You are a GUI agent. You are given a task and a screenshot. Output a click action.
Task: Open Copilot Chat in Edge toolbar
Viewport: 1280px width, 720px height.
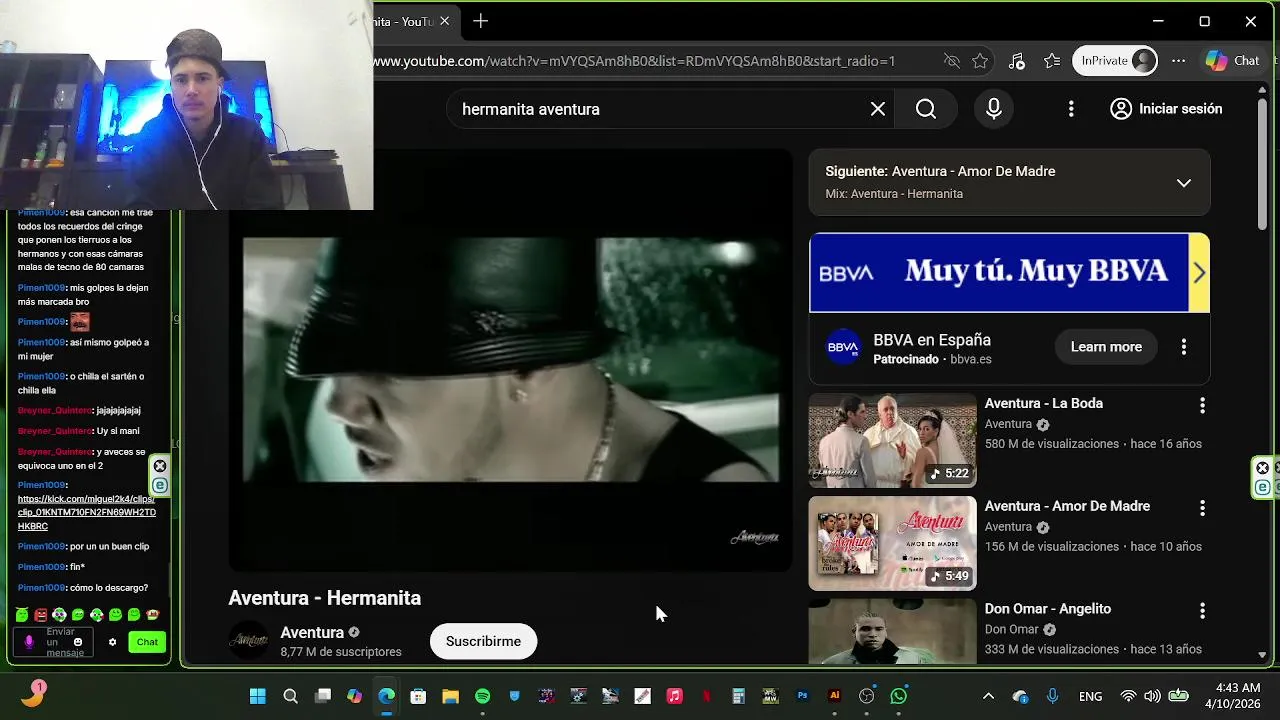coord(1232,61)
